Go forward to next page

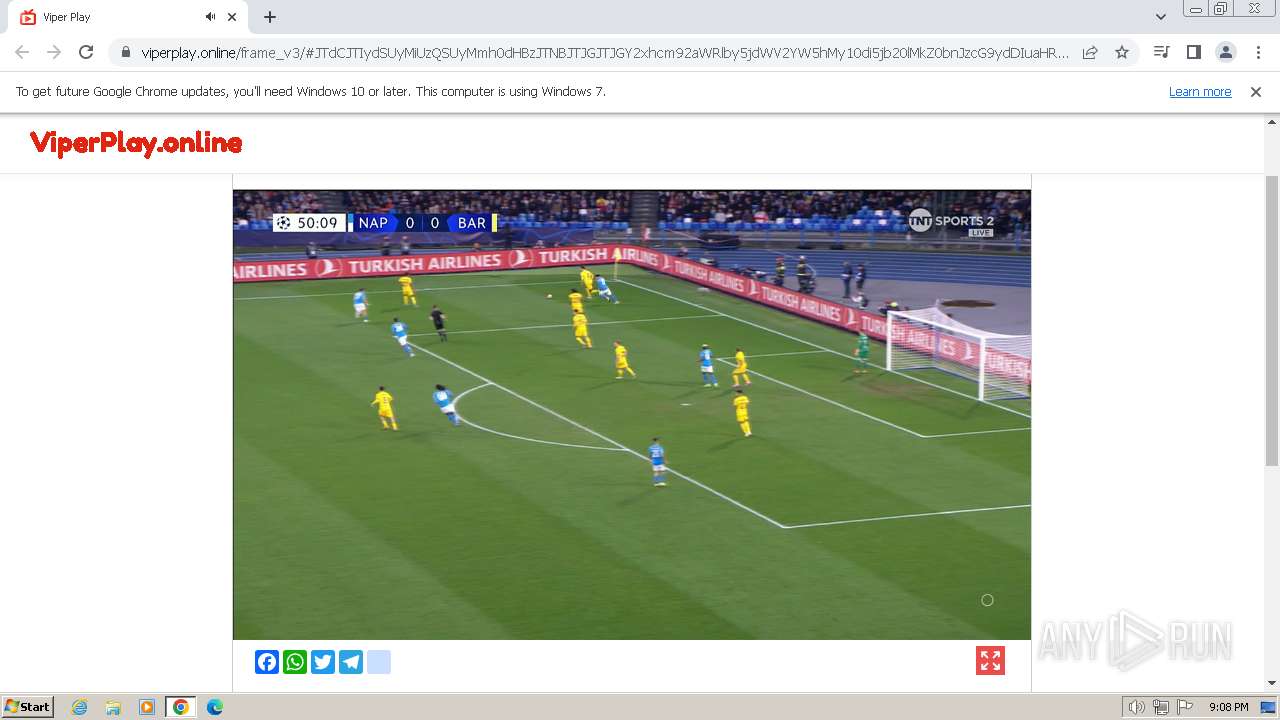(54, 52)
